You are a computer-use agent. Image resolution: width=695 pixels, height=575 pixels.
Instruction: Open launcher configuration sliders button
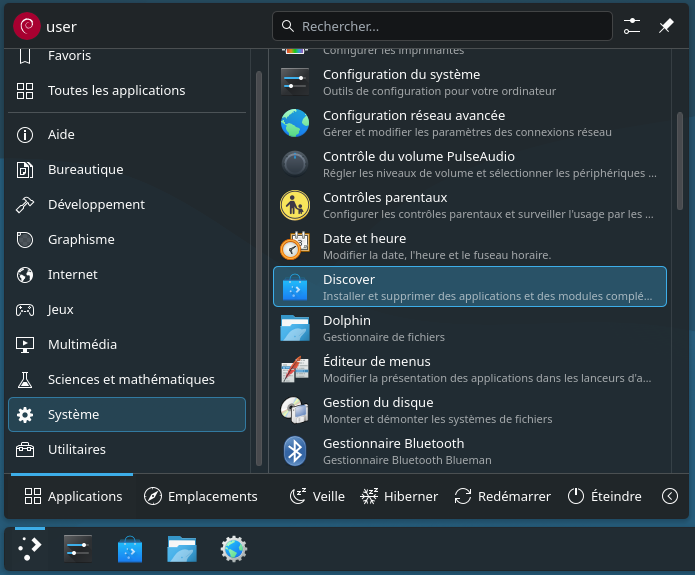(632, 26)
